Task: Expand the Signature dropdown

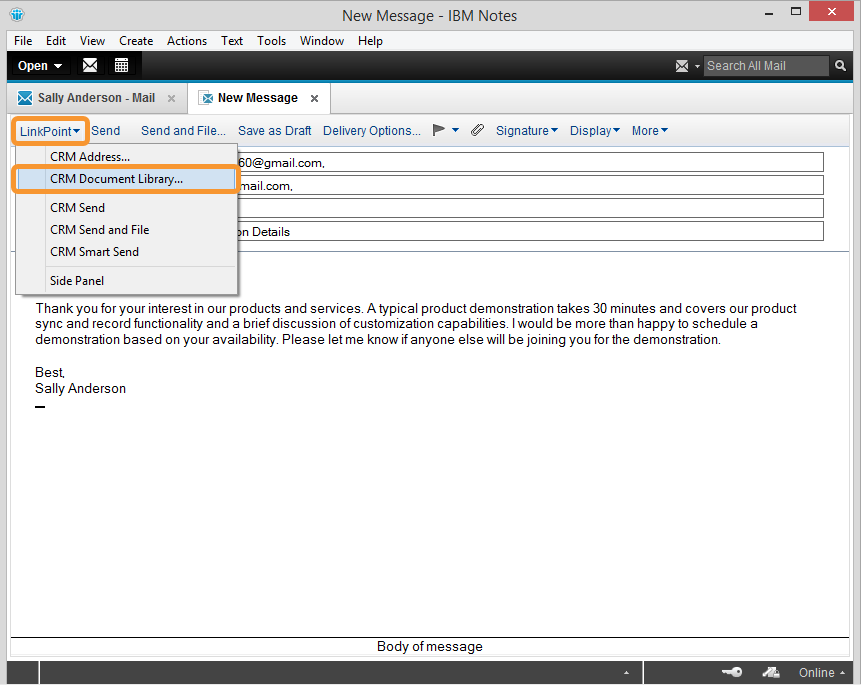Action: pyautogui.click(x=527, y=131)
